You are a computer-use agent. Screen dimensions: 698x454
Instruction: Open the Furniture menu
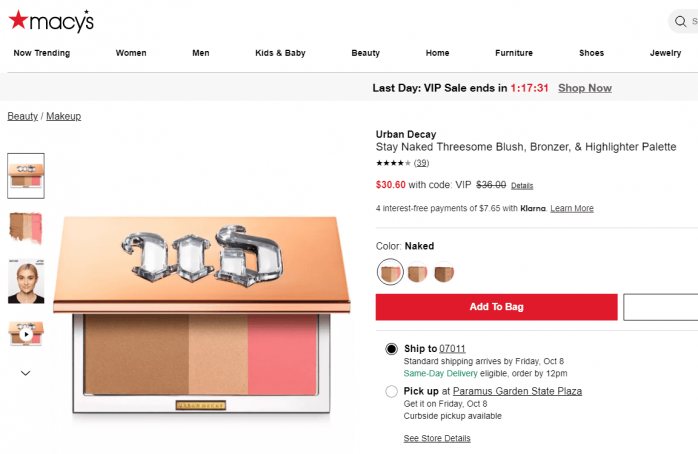[x=514, y=53]
